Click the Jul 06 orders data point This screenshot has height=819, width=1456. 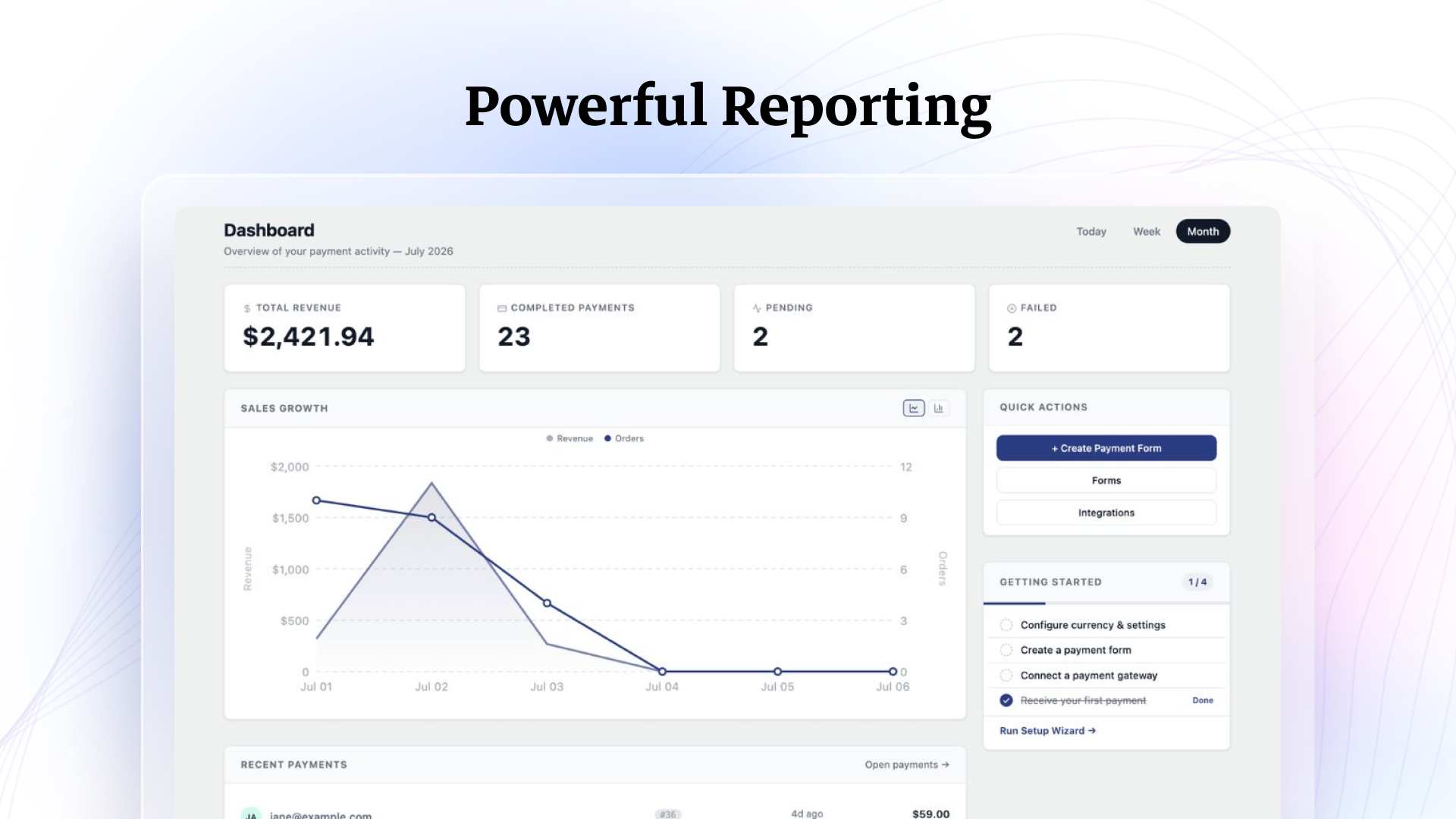click(893, 672)
